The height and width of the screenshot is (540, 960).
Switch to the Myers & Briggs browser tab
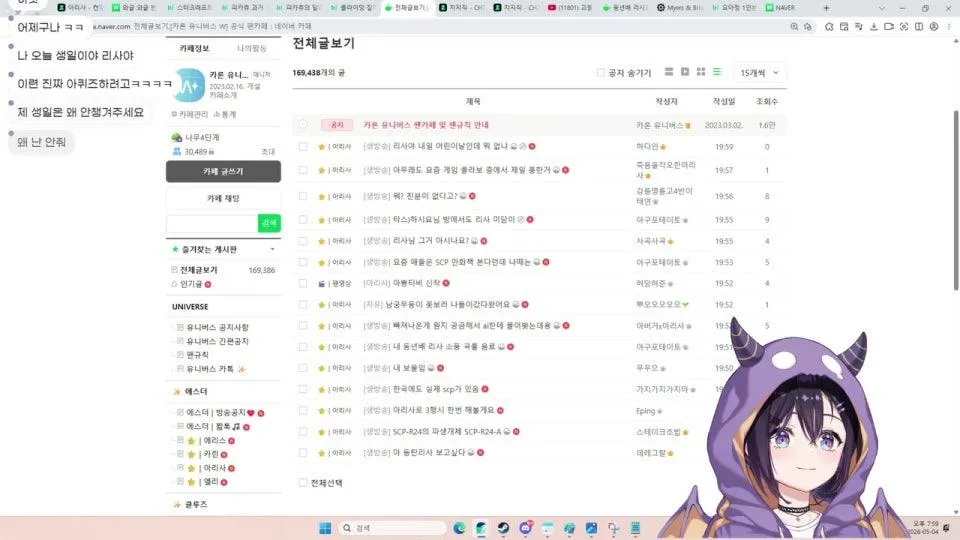click(680, 8)
